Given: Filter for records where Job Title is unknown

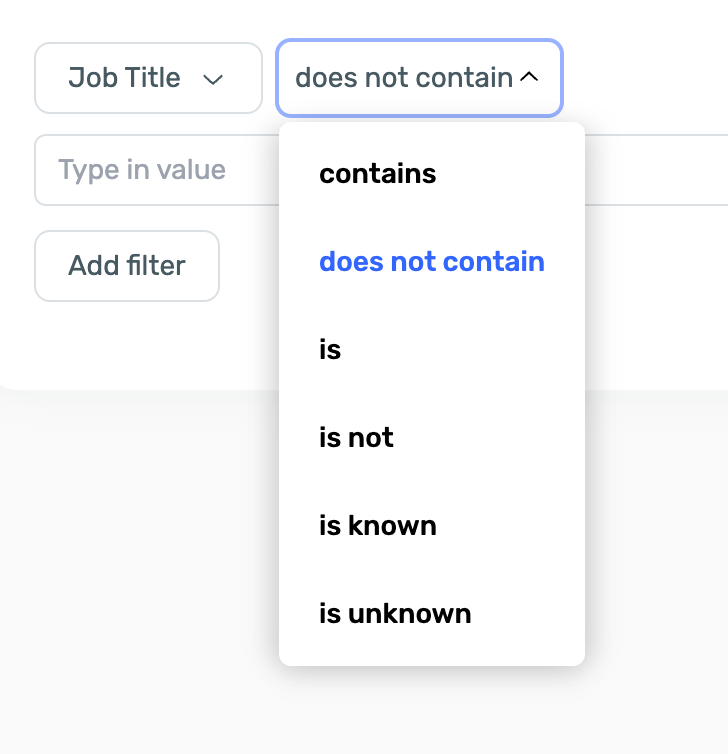Looking at the screenshot, I should 395,614.
